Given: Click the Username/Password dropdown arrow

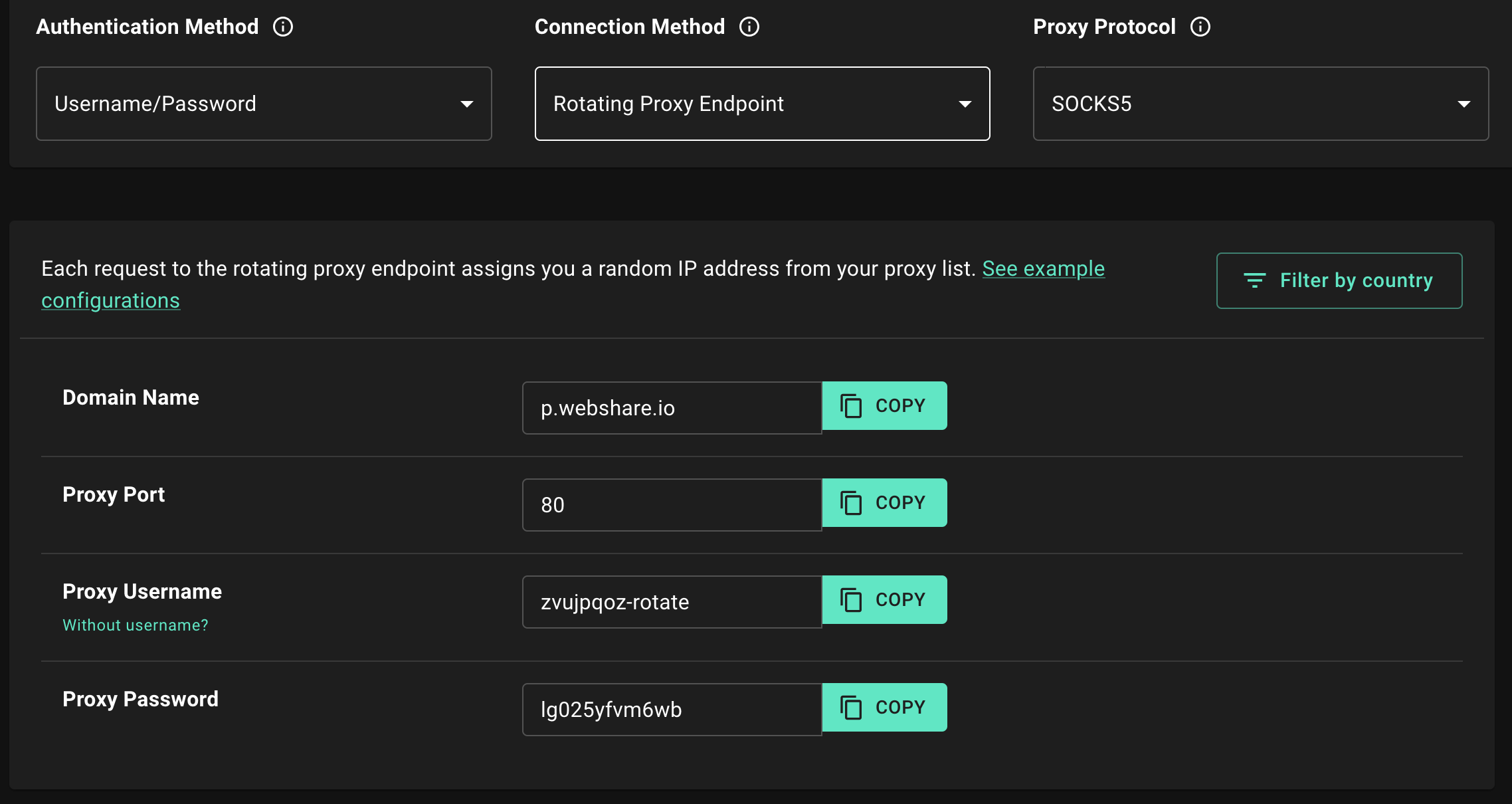Looking at the screenshot, I should point(467,104).
